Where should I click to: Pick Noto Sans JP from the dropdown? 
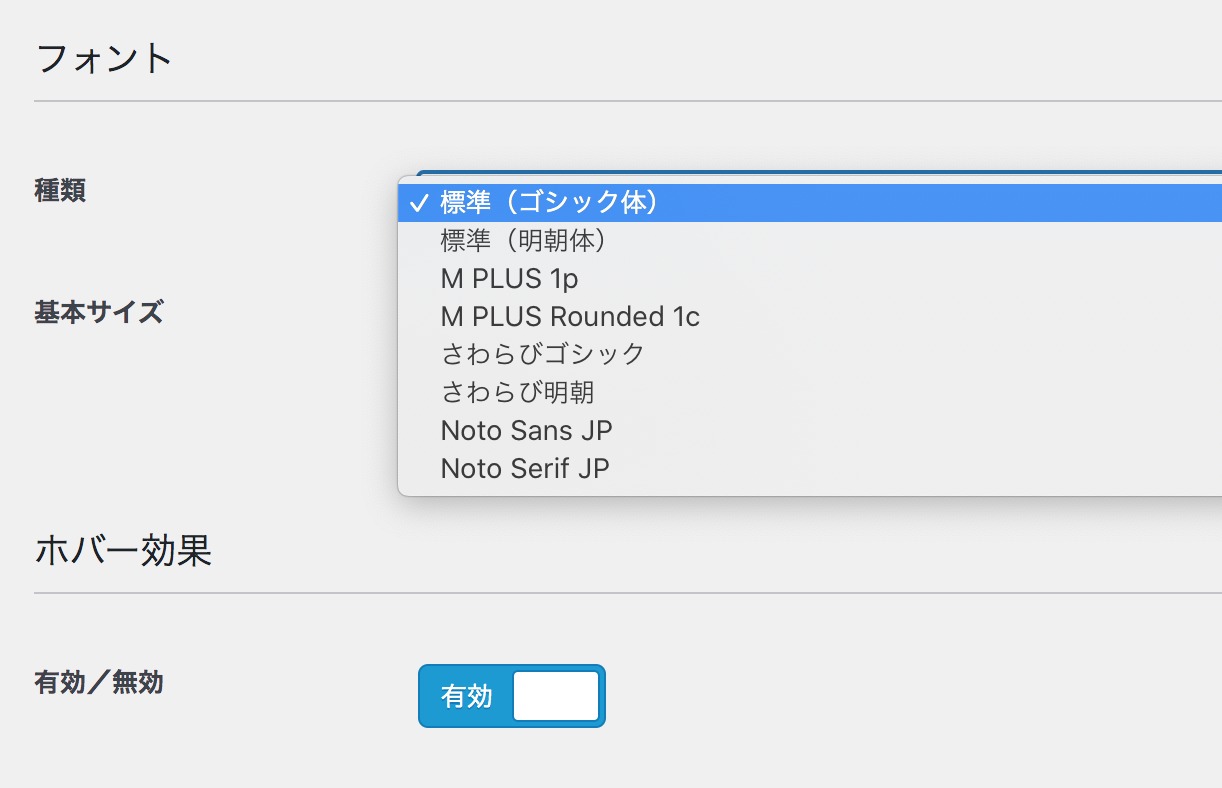point(527,430)
